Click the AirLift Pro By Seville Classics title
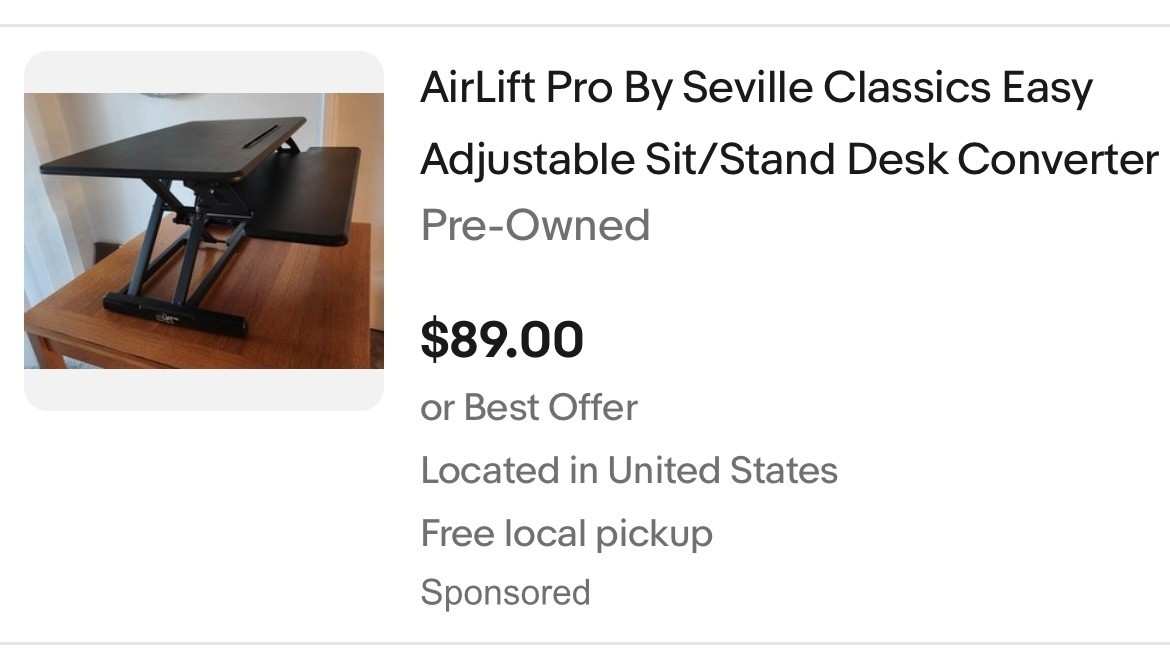The image size is (1170, 659). [x=756, y=88]
